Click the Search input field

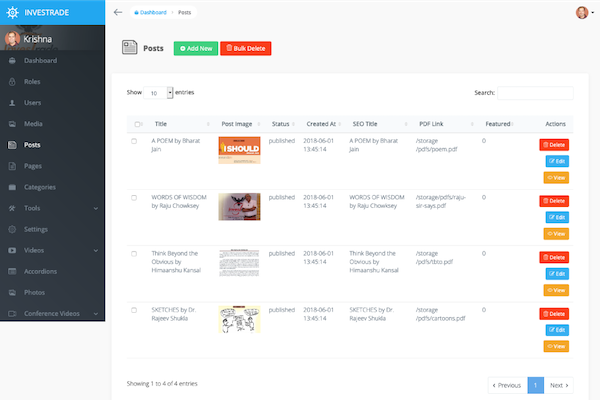pyautogui.click(x=535, y=92)
